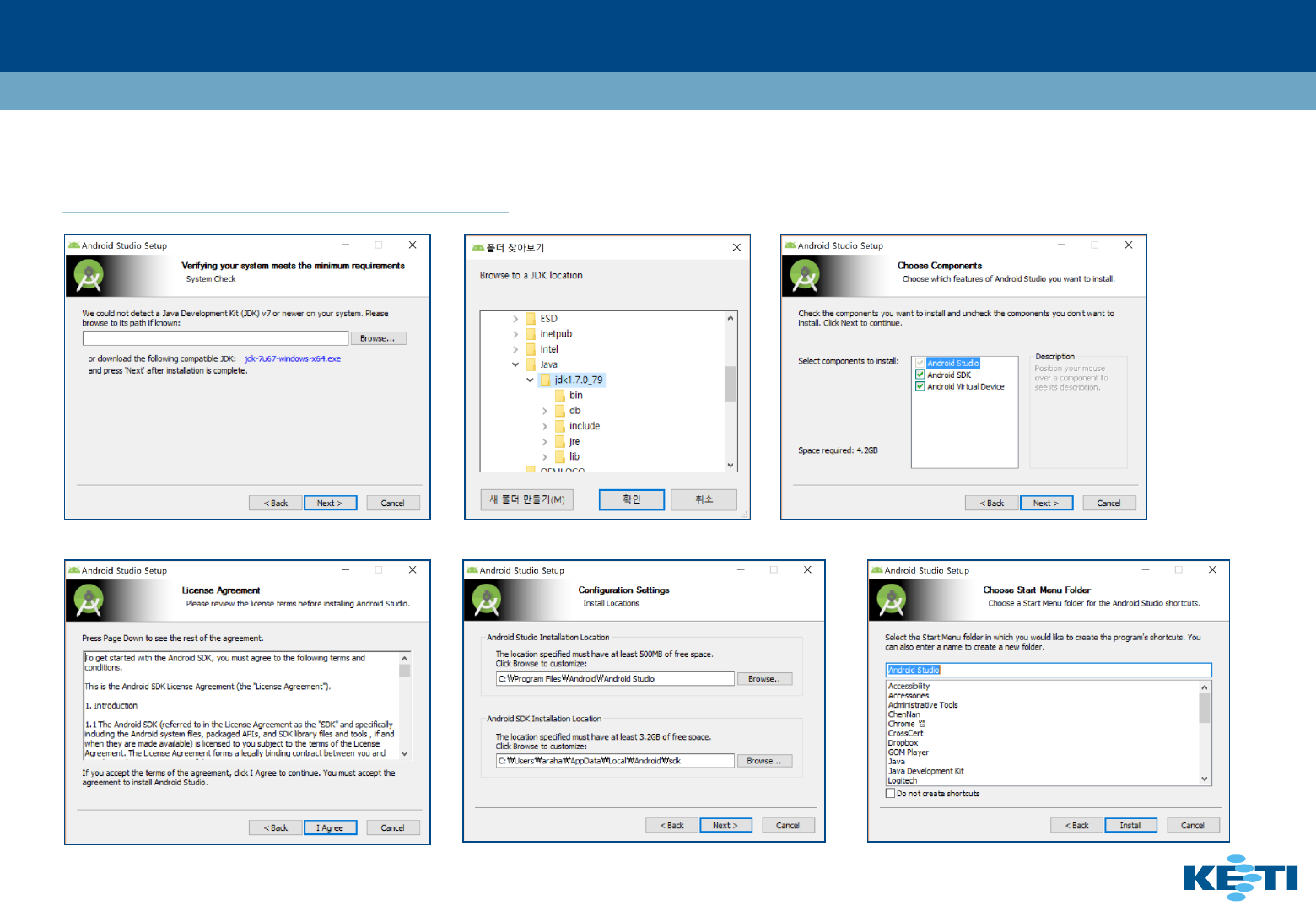
Task: Select 'Accessibility' in the Start Menu folder list
Action: pyautogui.click(x=909, y=687)
